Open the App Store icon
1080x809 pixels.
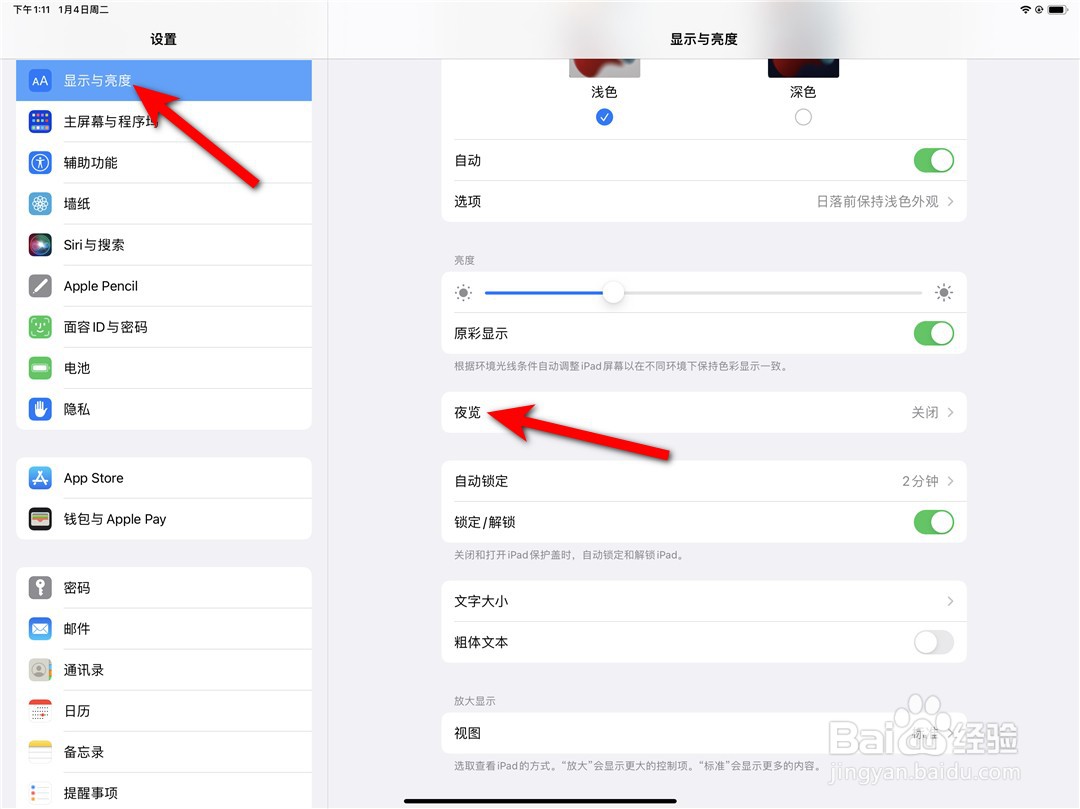(40, 478)
